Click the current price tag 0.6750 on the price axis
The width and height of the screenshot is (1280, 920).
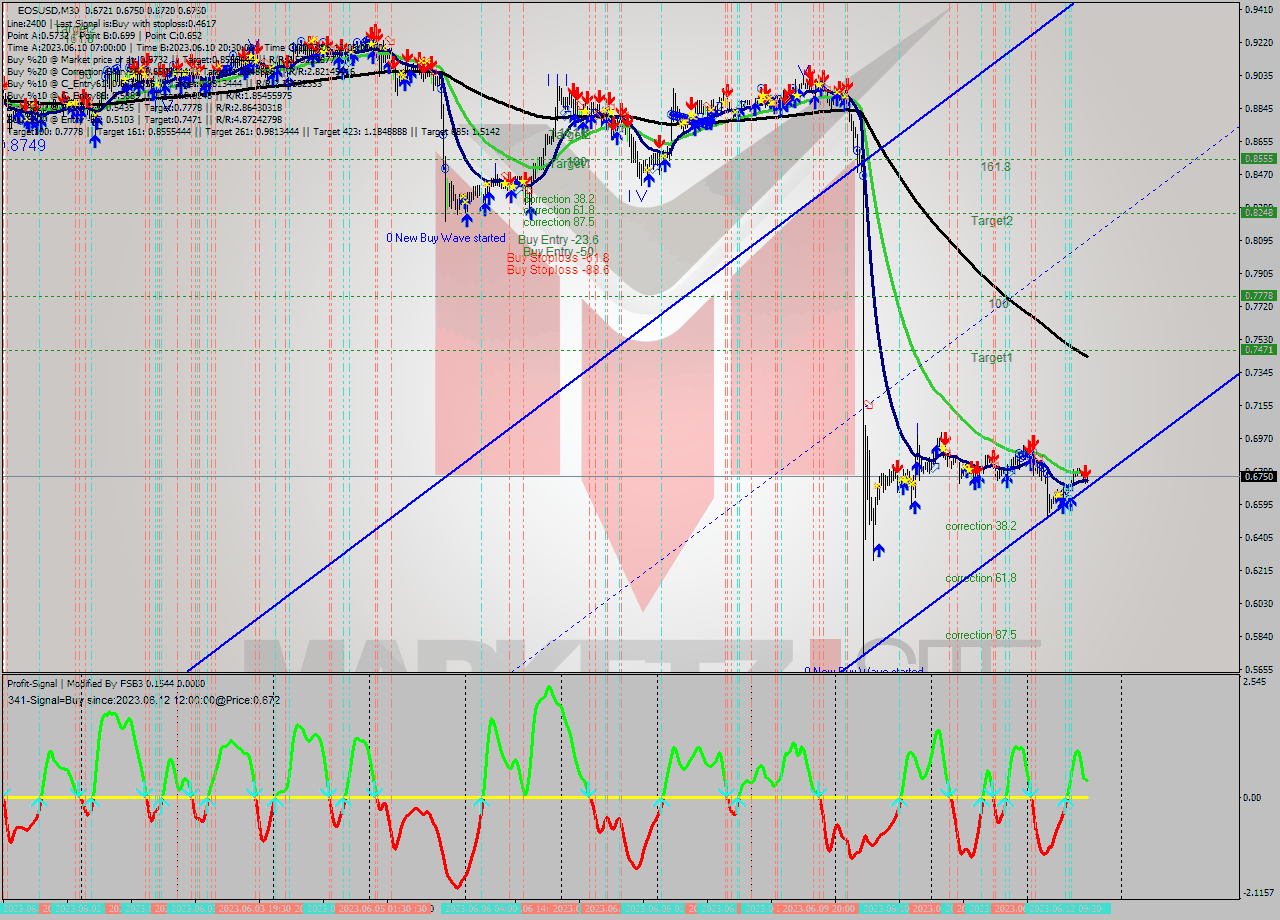[1257, 476]
